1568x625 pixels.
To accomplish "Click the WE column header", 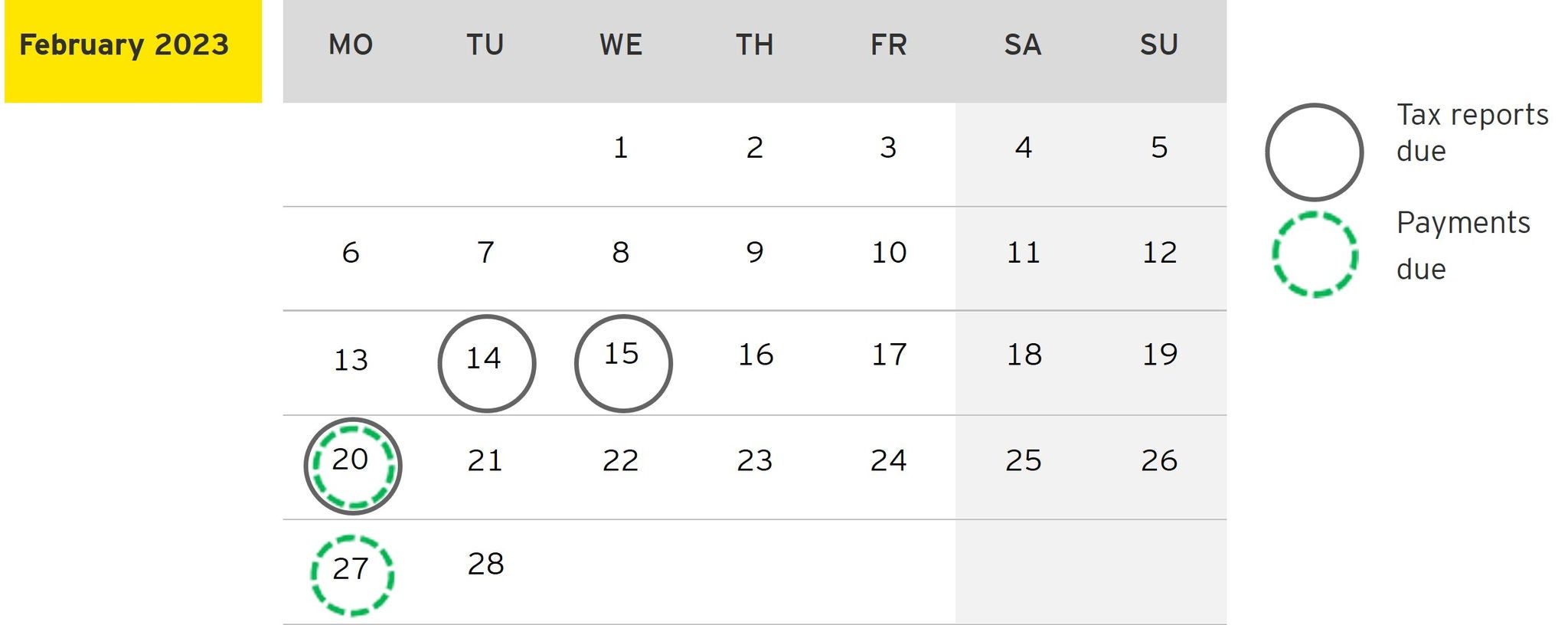I will pos(621,45).
